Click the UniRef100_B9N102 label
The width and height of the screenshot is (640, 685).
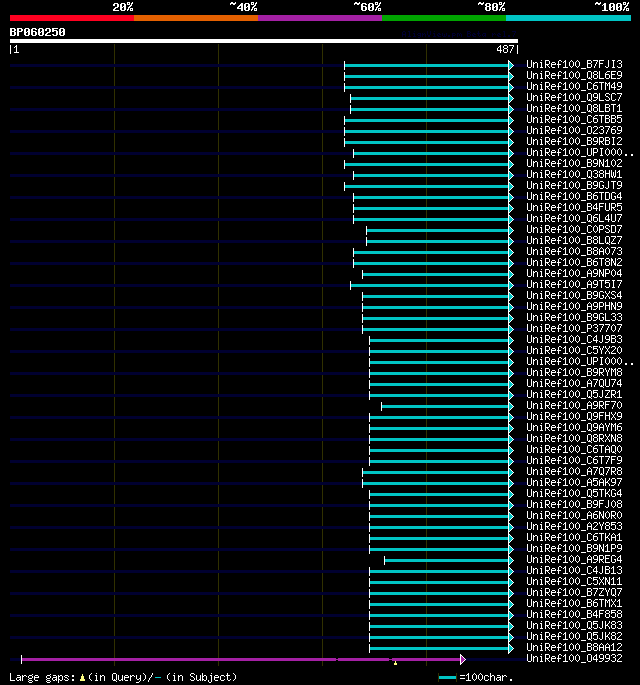click(x=574, y=163)
